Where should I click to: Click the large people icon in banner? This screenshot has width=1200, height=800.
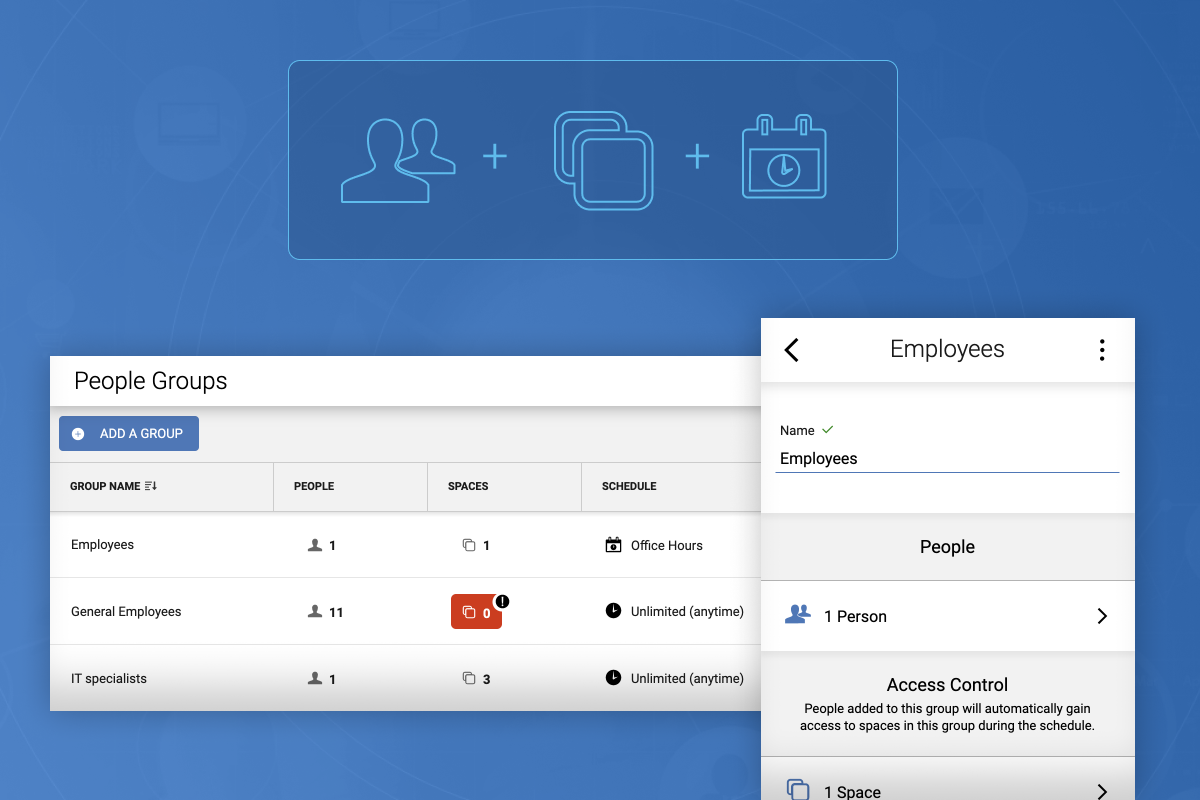[398, 161]
